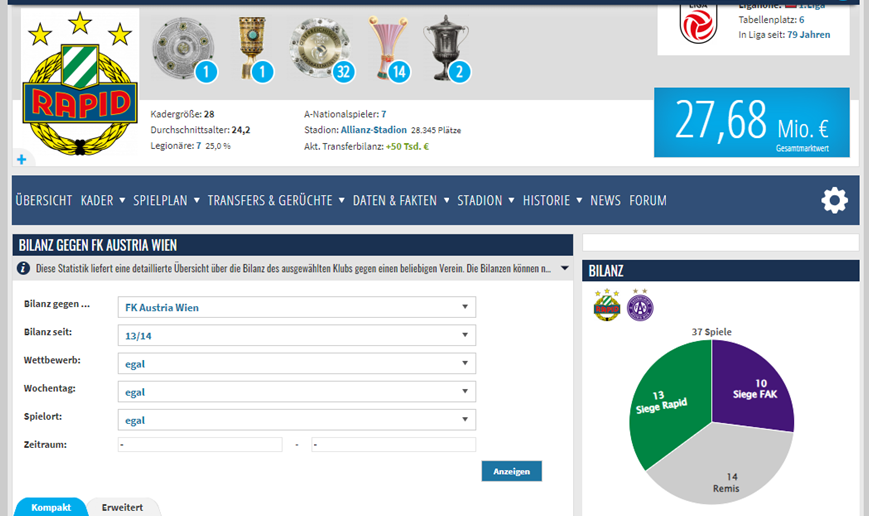Image resolution: width=869 pixels, height=516 pixels.
Task: Expand the SPIELPLAN menu
Action: (166, 200)
